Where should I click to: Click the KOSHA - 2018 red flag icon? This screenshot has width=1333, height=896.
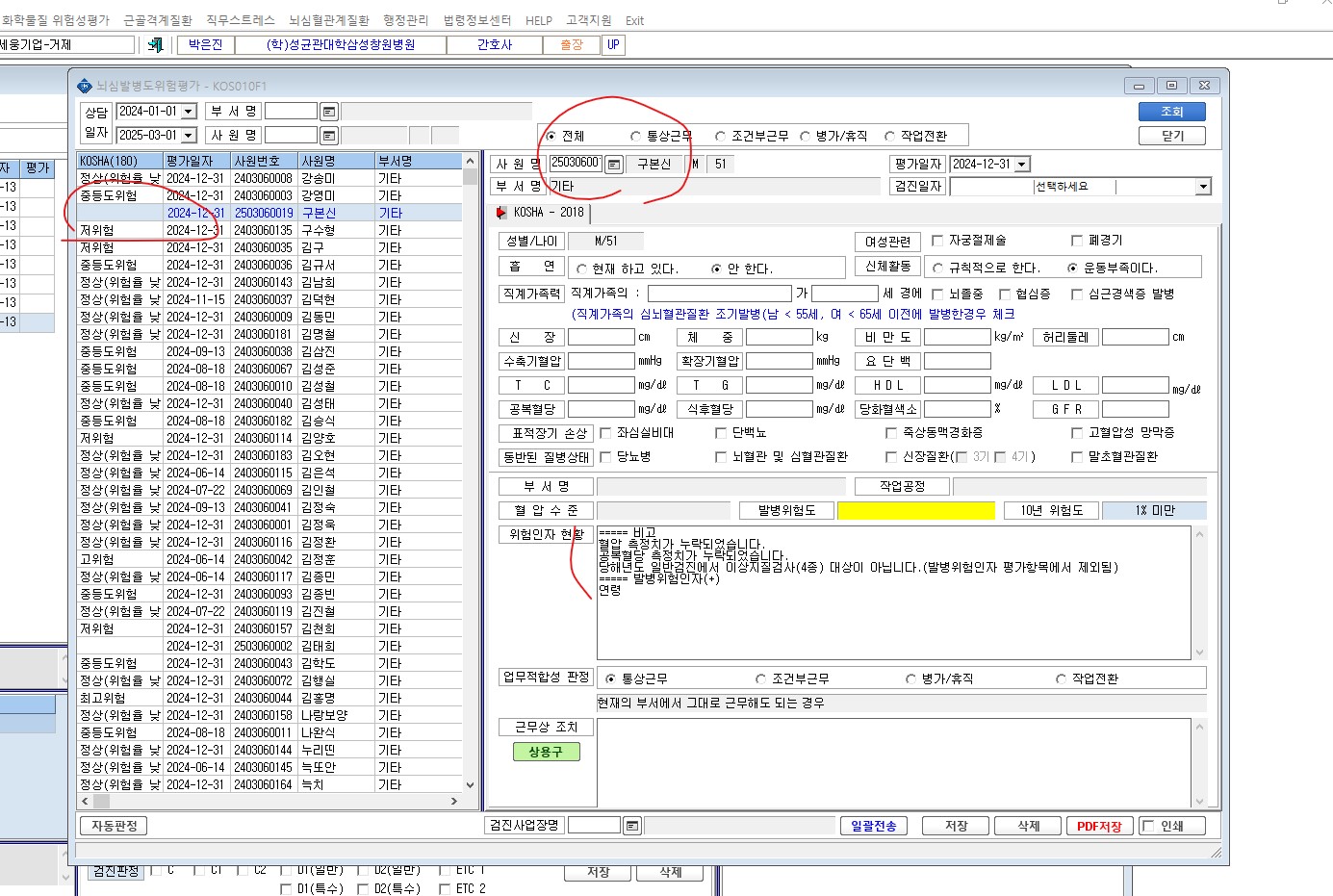[x=500, y=213]
